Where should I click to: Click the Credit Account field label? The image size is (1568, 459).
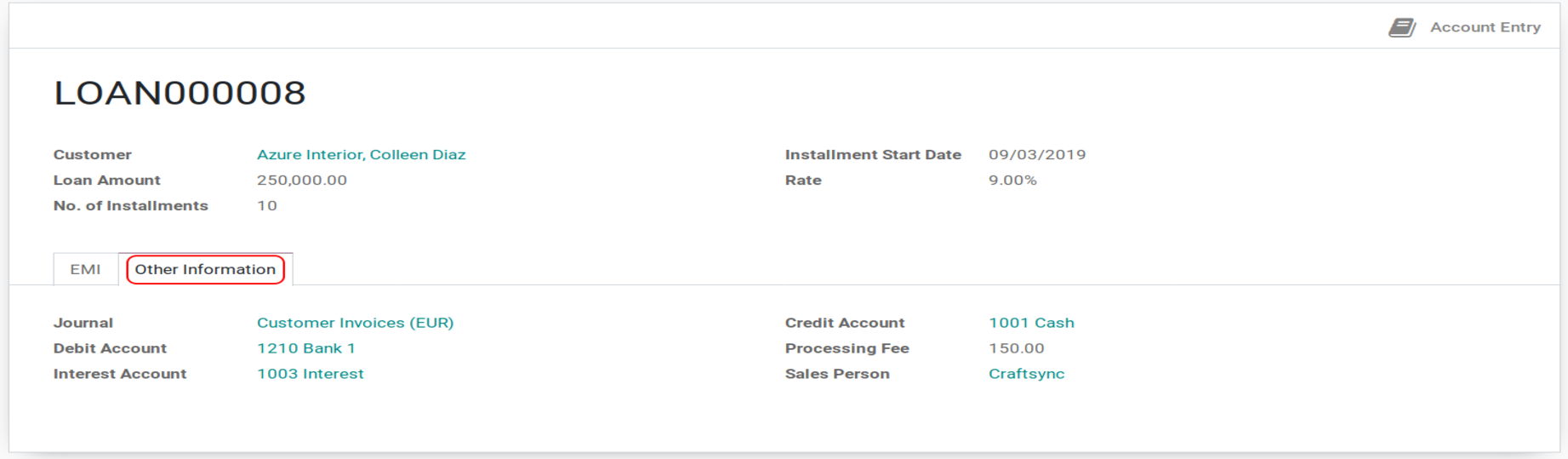(x=844, y=323)
